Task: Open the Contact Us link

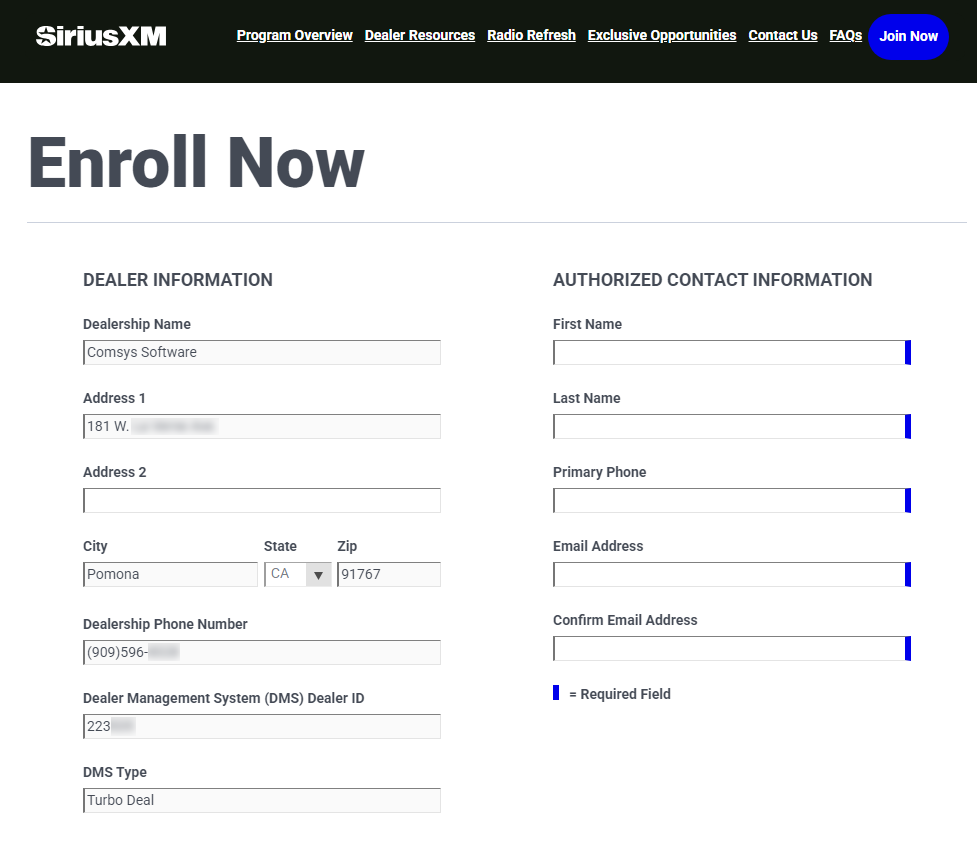Action: (x=783, y=36)
